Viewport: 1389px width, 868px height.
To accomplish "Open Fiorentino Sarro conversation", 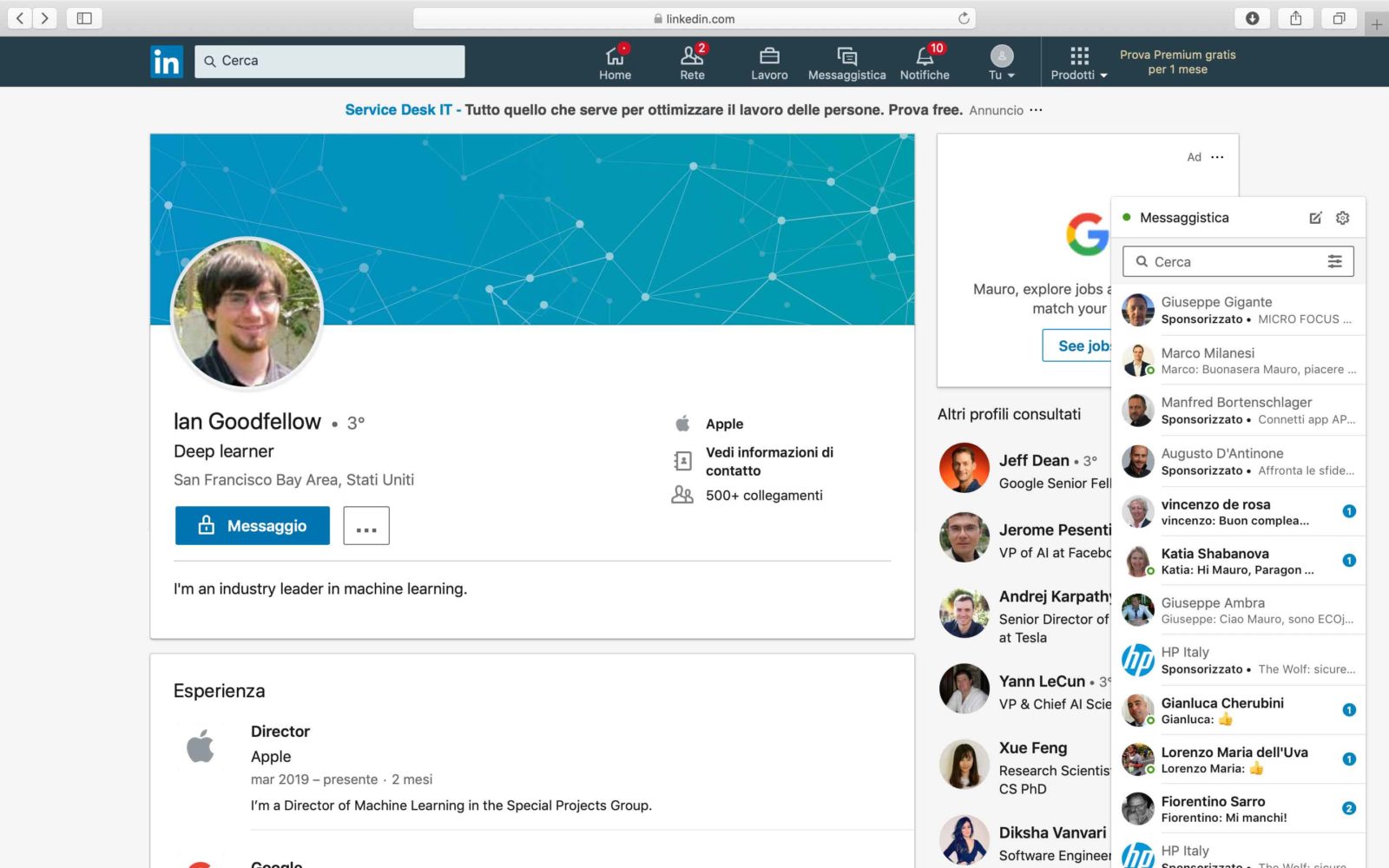I will (1238, 809).
